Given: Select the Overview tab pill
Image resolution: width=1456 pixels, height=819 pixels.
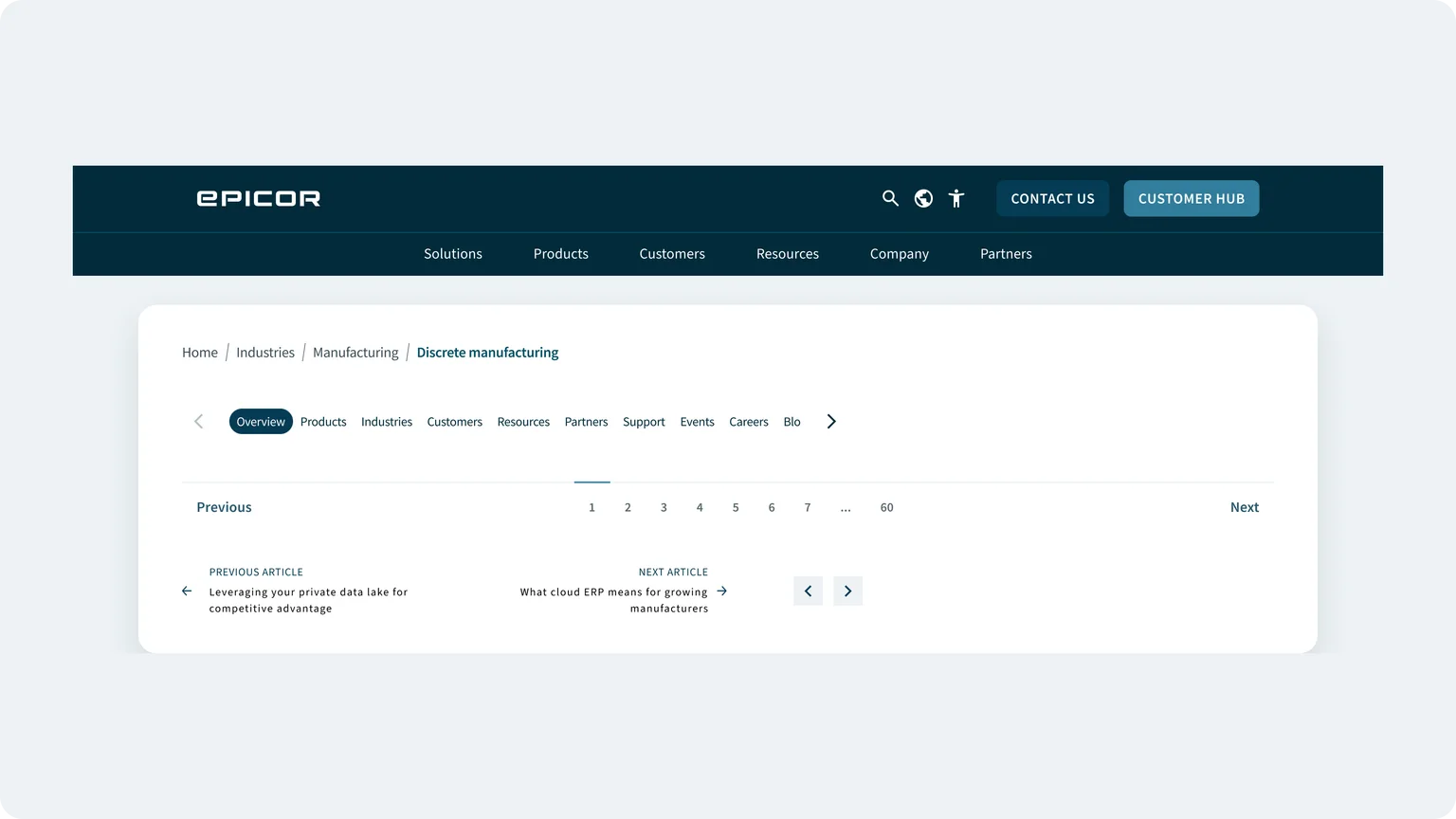Looking at the screenshot, I should [261, 422].
